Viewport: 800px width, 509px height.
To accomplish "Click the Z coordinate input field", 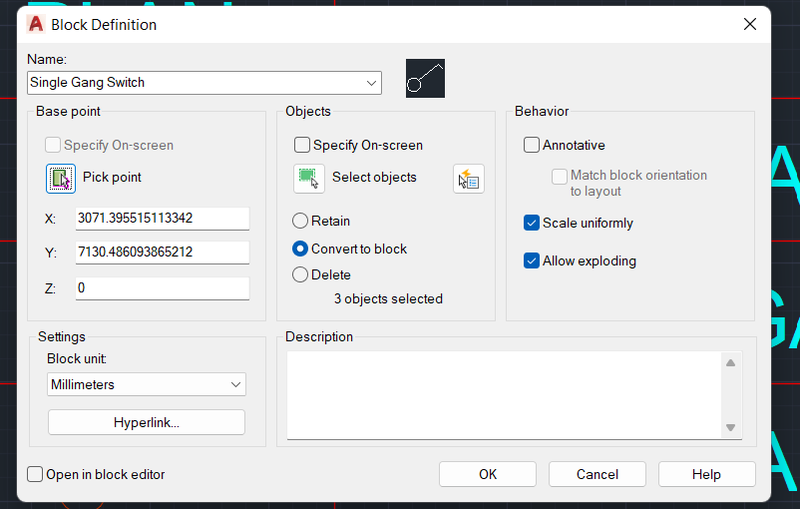I will click(x=162, y=288).
